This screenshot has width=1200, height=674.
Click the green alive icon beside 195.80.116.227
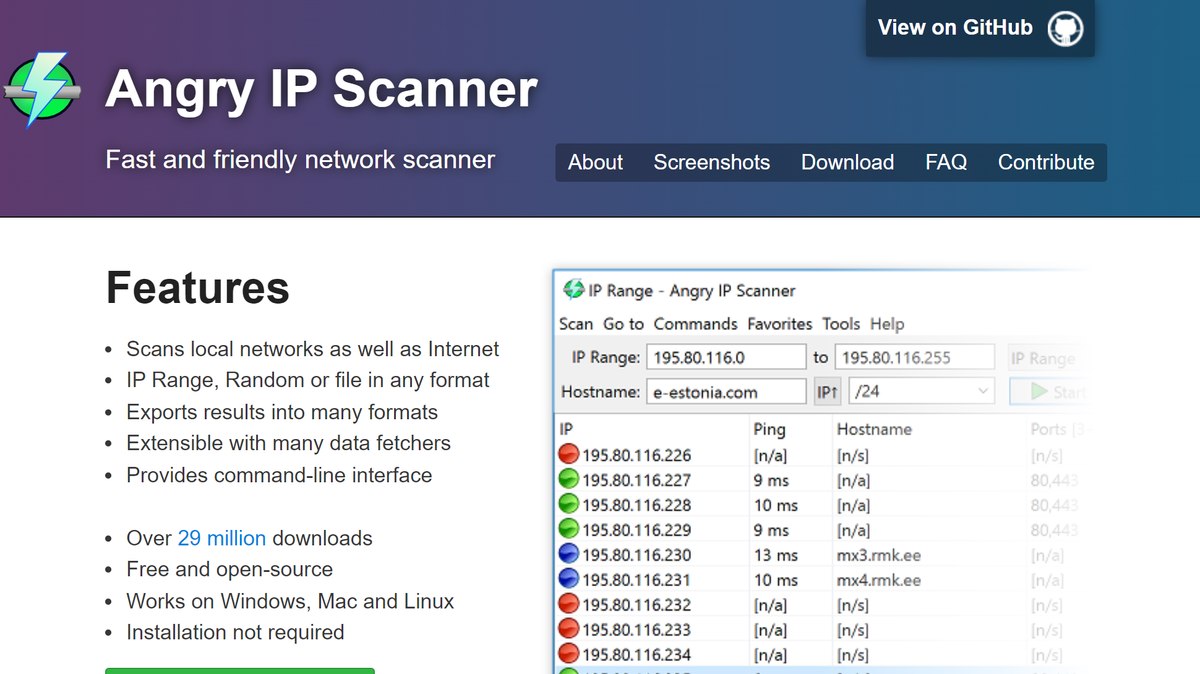coord(568,479)
